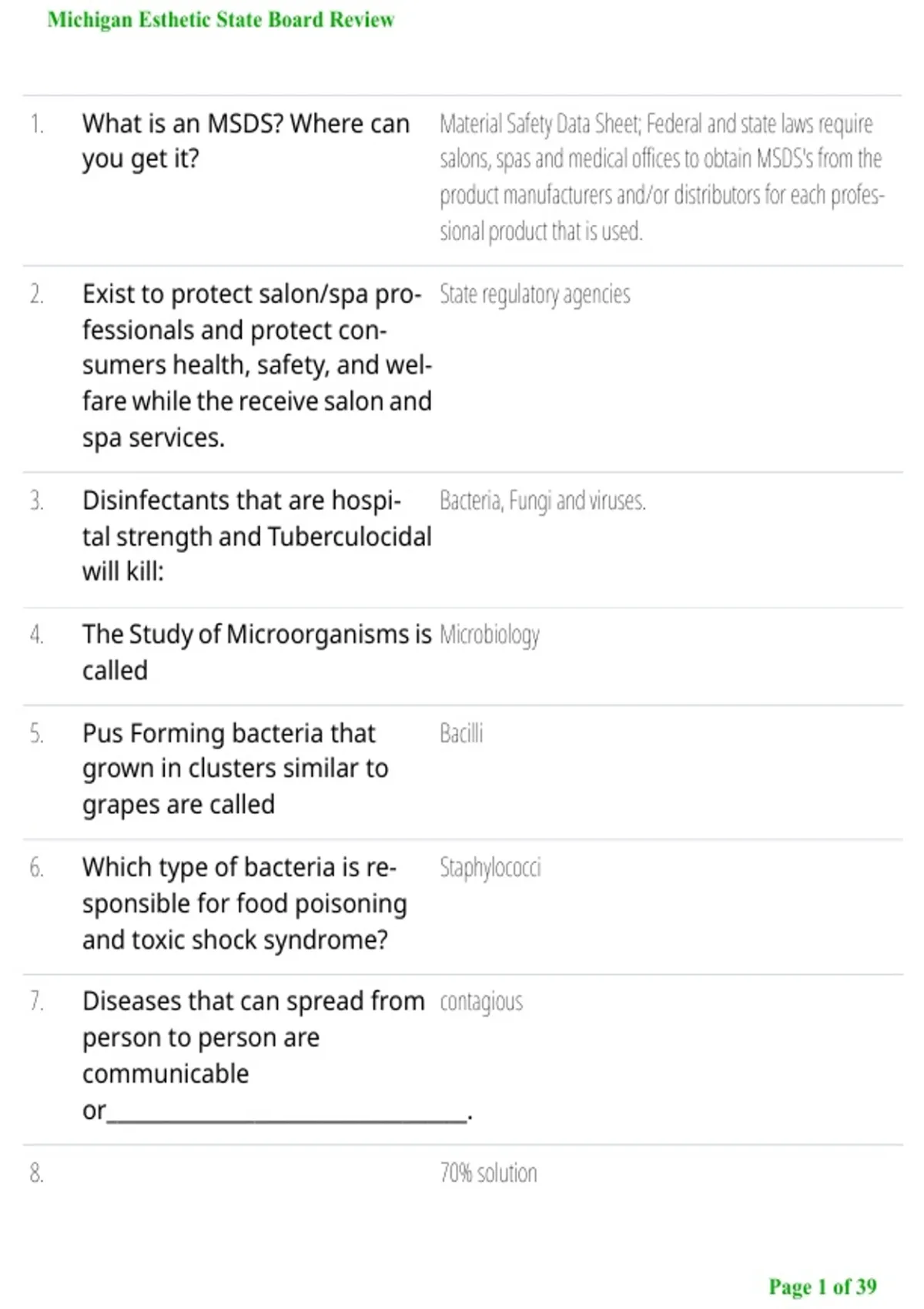
Task: Click the Microbiology answer
Action: 490,635
